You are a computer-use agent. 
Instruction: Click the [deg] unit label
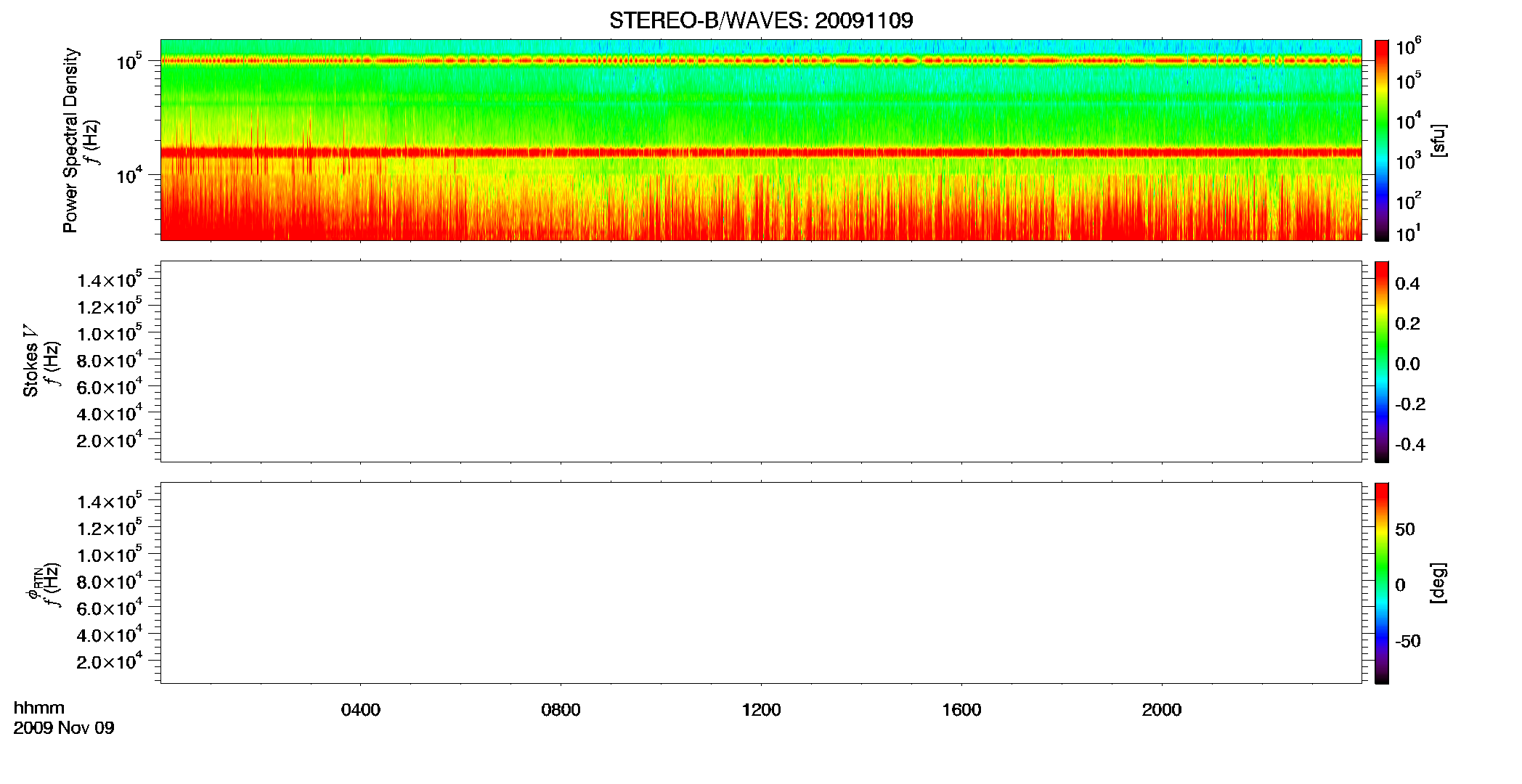tap(1438, 583)
